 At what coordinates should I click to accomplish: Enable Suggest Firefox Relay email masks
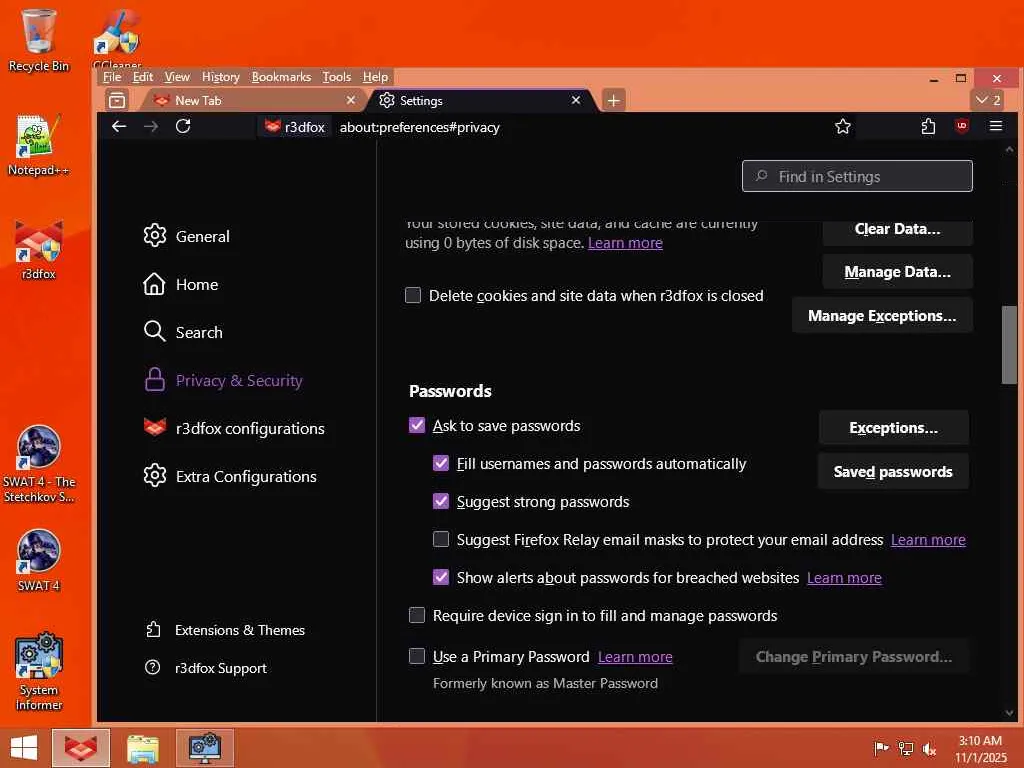pos(441,539)
